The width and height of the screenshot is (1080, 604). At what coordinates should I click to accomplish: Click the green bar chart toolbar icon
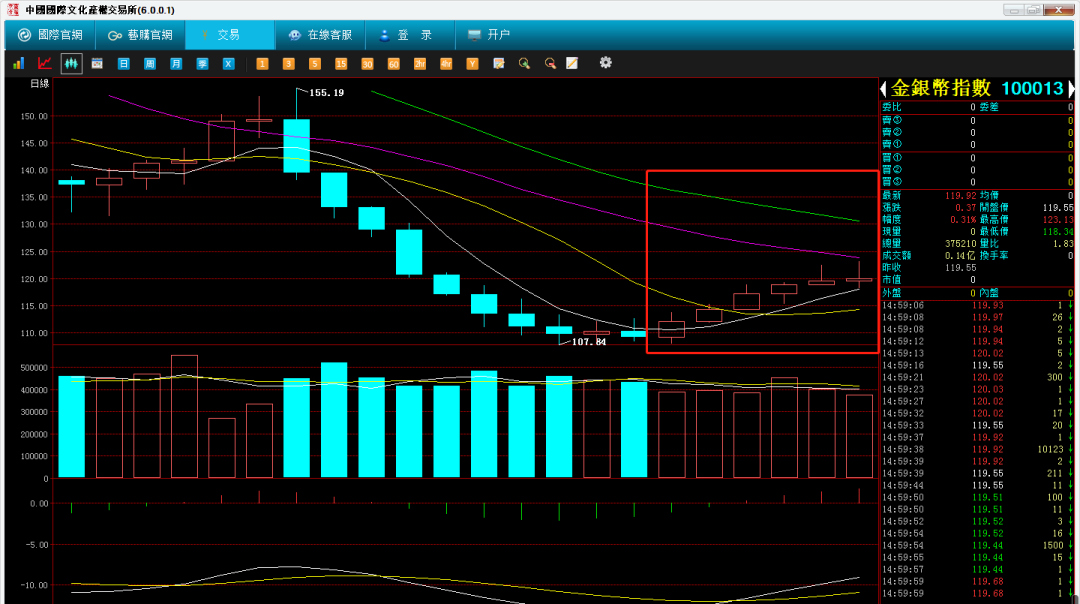pyautogui.click(x=19, y=63)
